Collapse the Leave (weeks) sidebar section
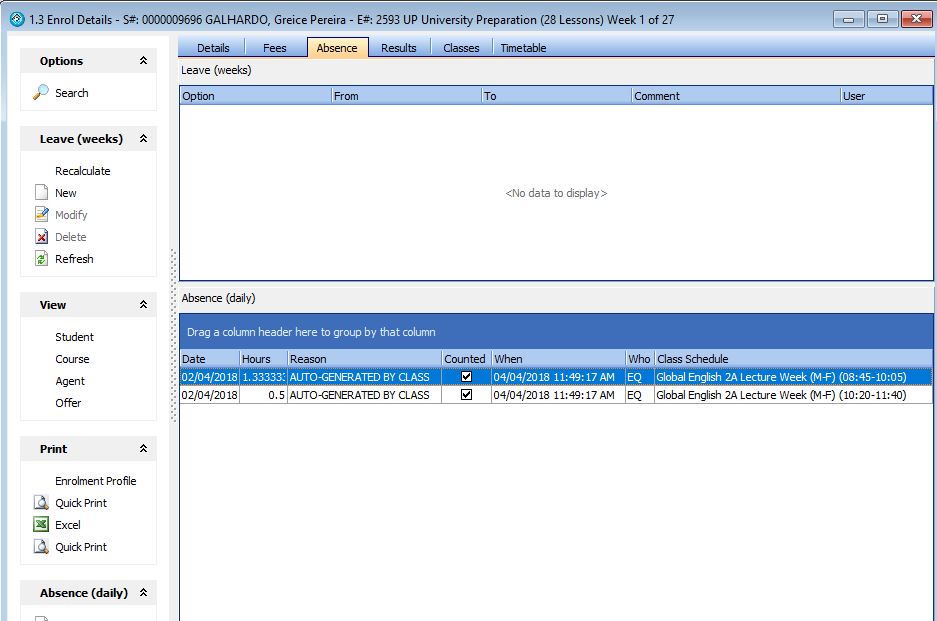Viewport: 937px width, 621px height. pyautogui.click(x=143, y=139)
